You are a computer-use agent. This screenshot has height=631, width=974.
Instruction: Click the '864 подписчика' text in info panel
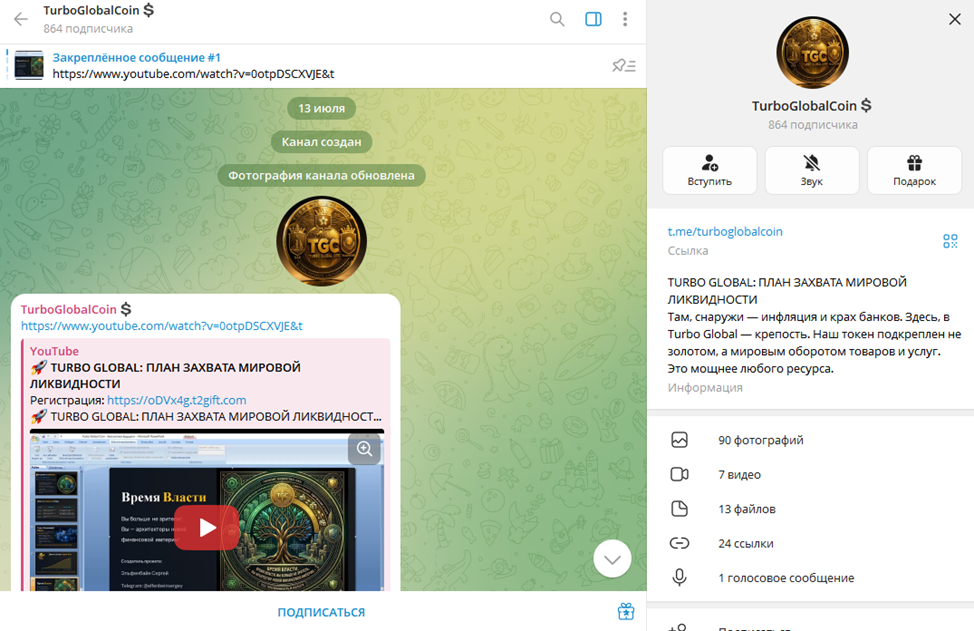coord(812,124)
